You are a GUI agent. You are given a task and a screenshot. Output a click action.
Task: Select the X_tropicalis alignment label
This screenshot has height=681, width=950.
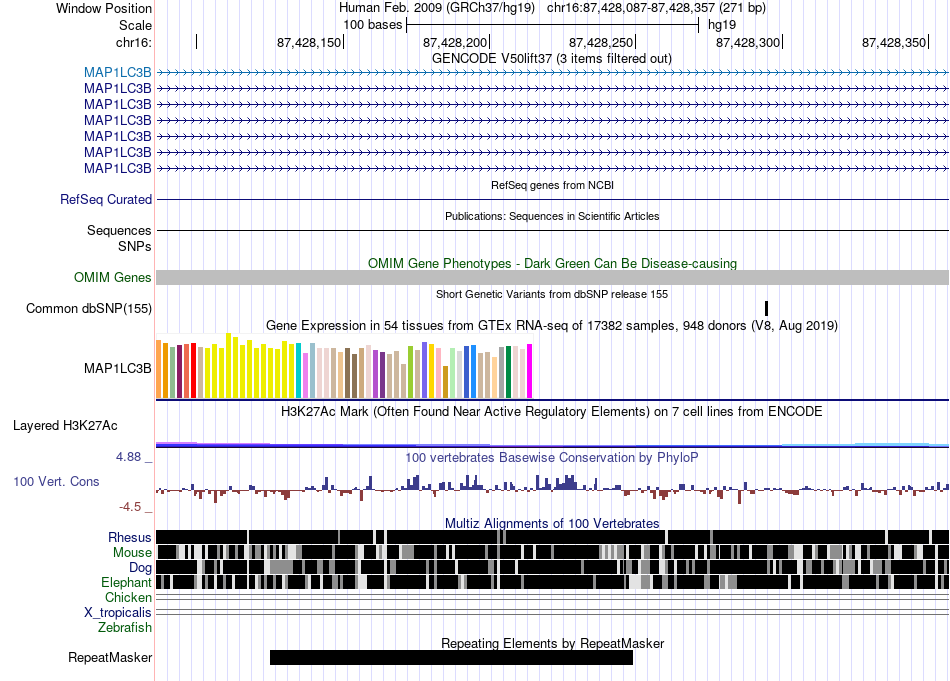[x=118, y=613]
